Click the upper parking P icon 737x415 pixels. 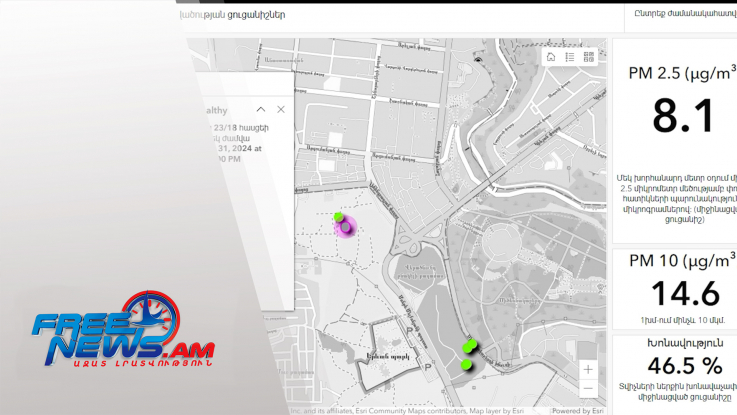pos(409,330)
